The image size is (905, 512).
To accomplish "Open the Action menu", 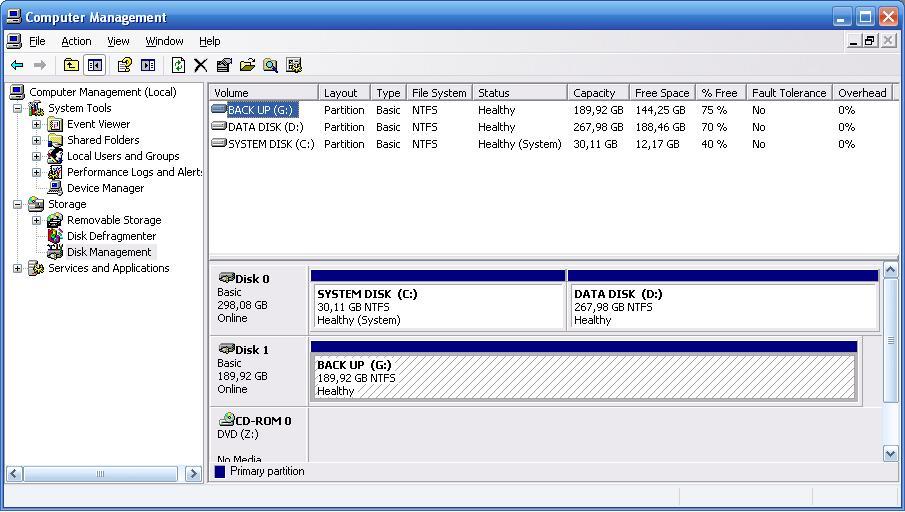I will click(76, 41).
